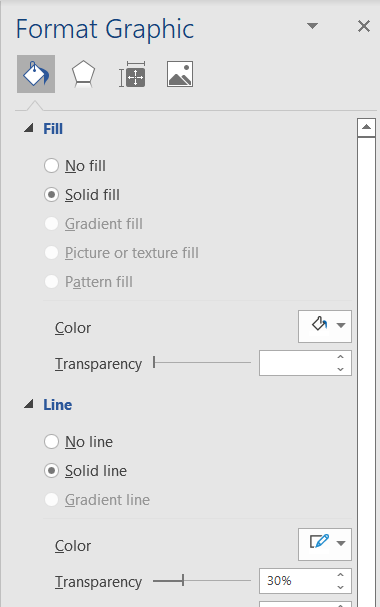
Task: Open the fill Color dropdown arrow
Action: pos(341,325)
